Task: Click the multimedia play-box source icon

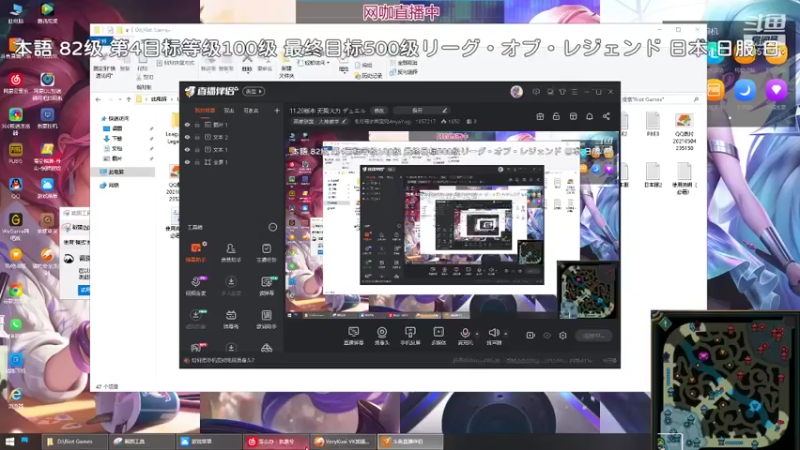Action: tap(438, 333)
